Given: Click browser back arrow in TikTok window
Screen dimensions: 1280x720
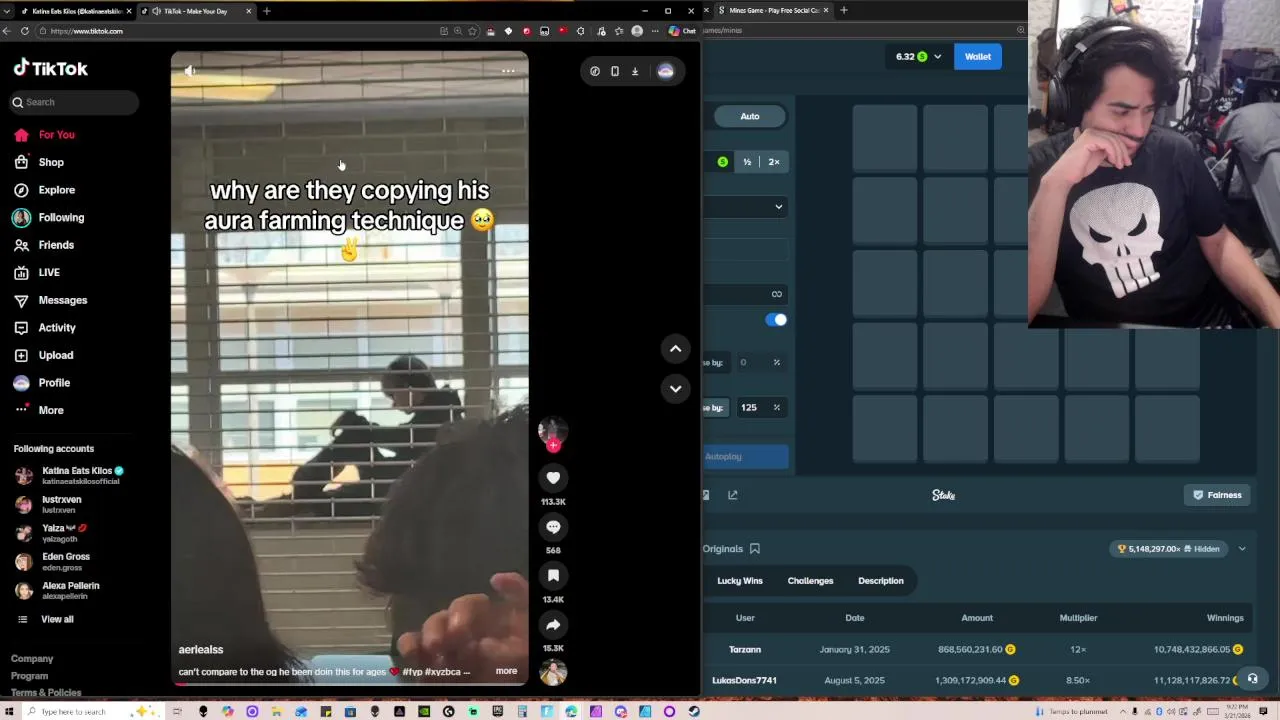Looking at the screenshot, I should pos(7,31).
